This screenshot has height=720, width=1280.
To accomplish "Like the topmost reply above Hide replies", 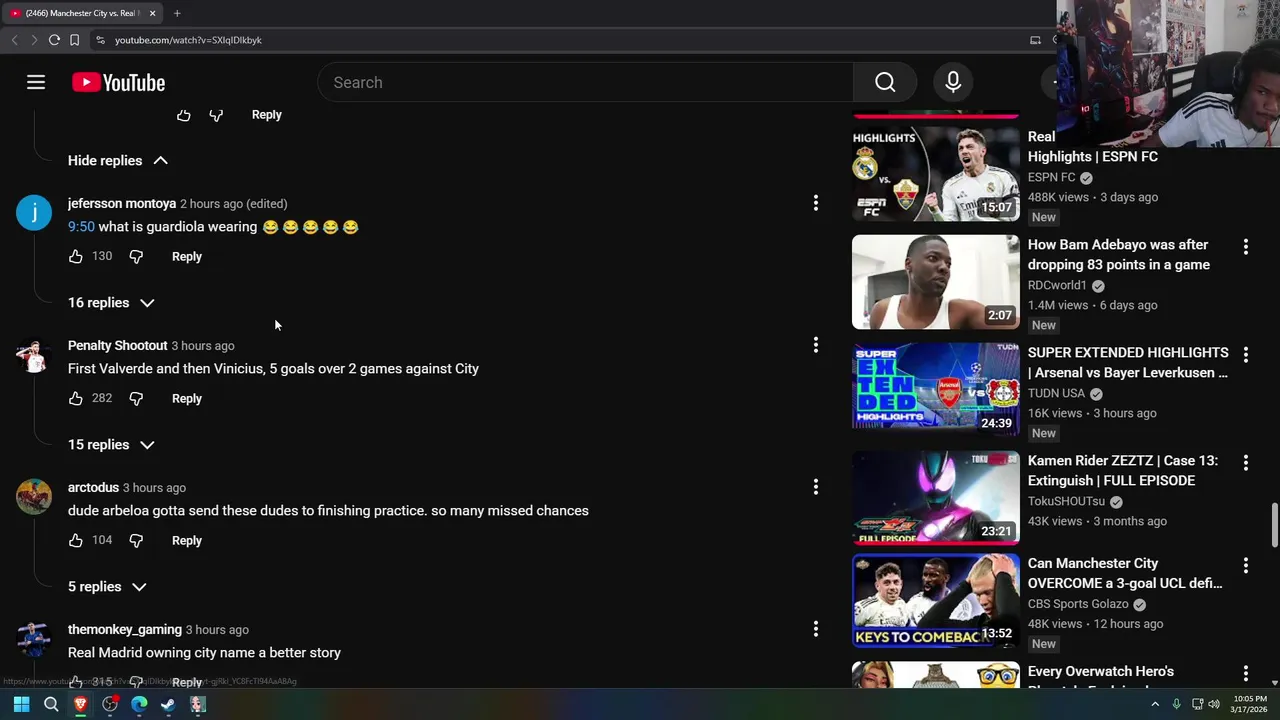I will pyautogui.click(x=184, y=115).
